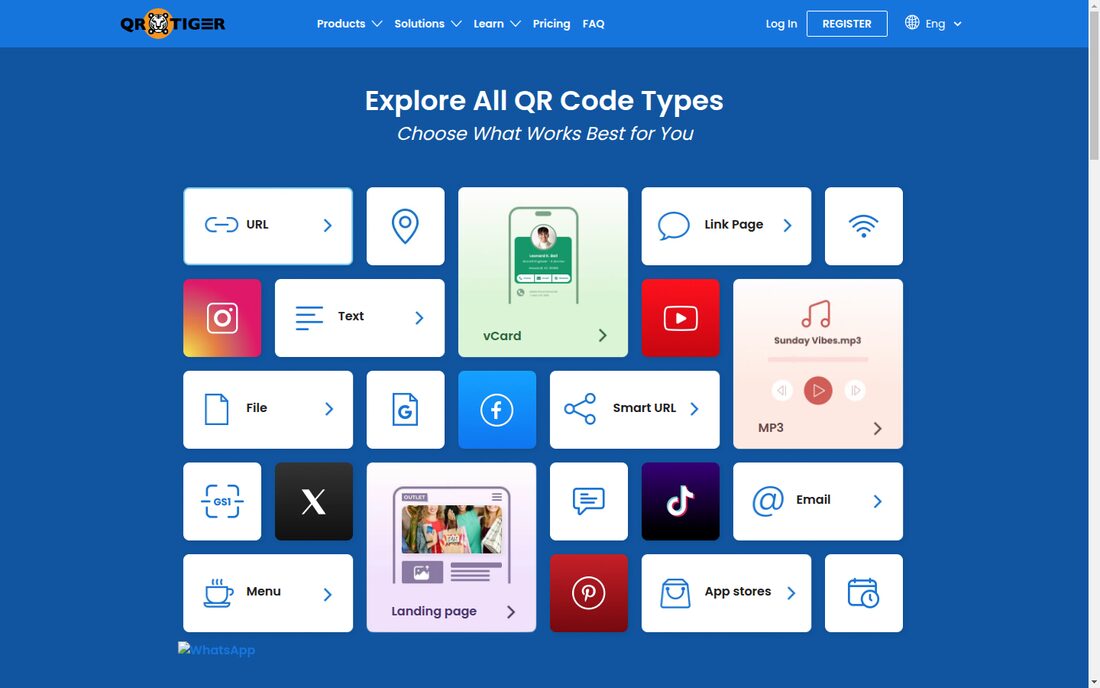The width and height of the screenshot is (1100, 688).
Task: Click the arrow on Landing page tile
Action: (511, 612)
